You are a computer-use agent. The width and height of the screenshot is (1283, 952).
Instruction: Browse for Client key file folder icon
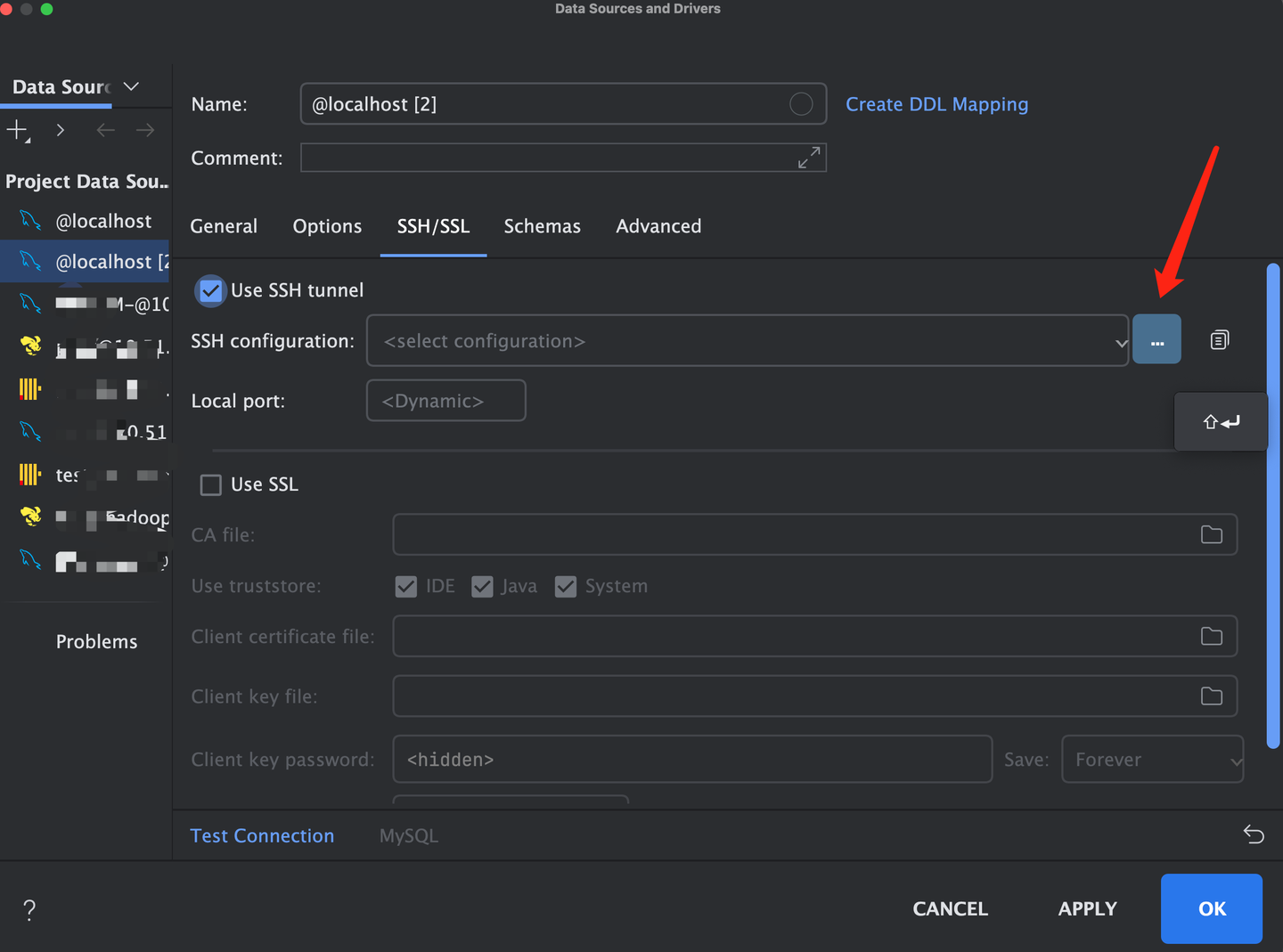(1211, 696)
